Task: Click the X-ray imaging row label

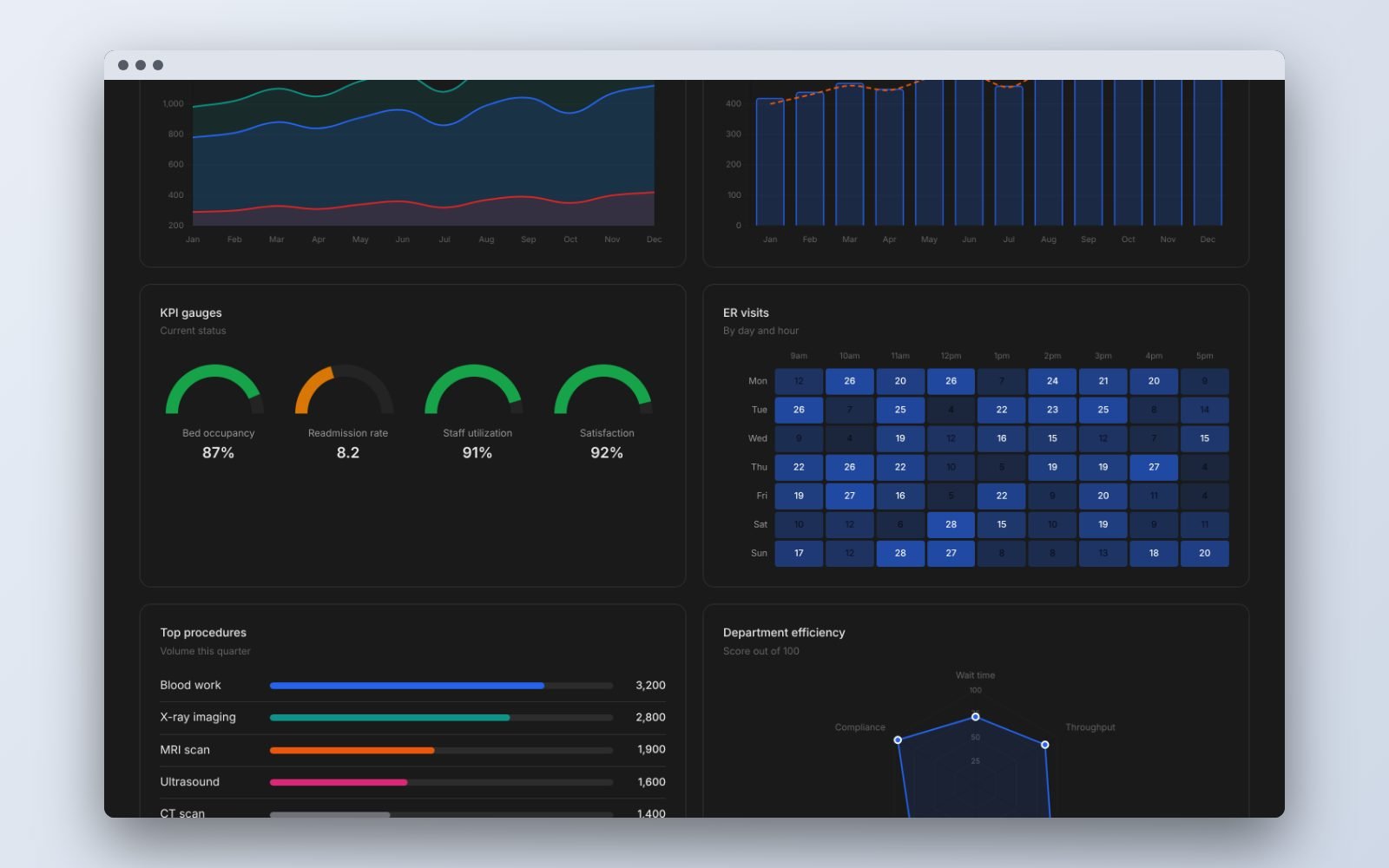Action: coord(198,717)
